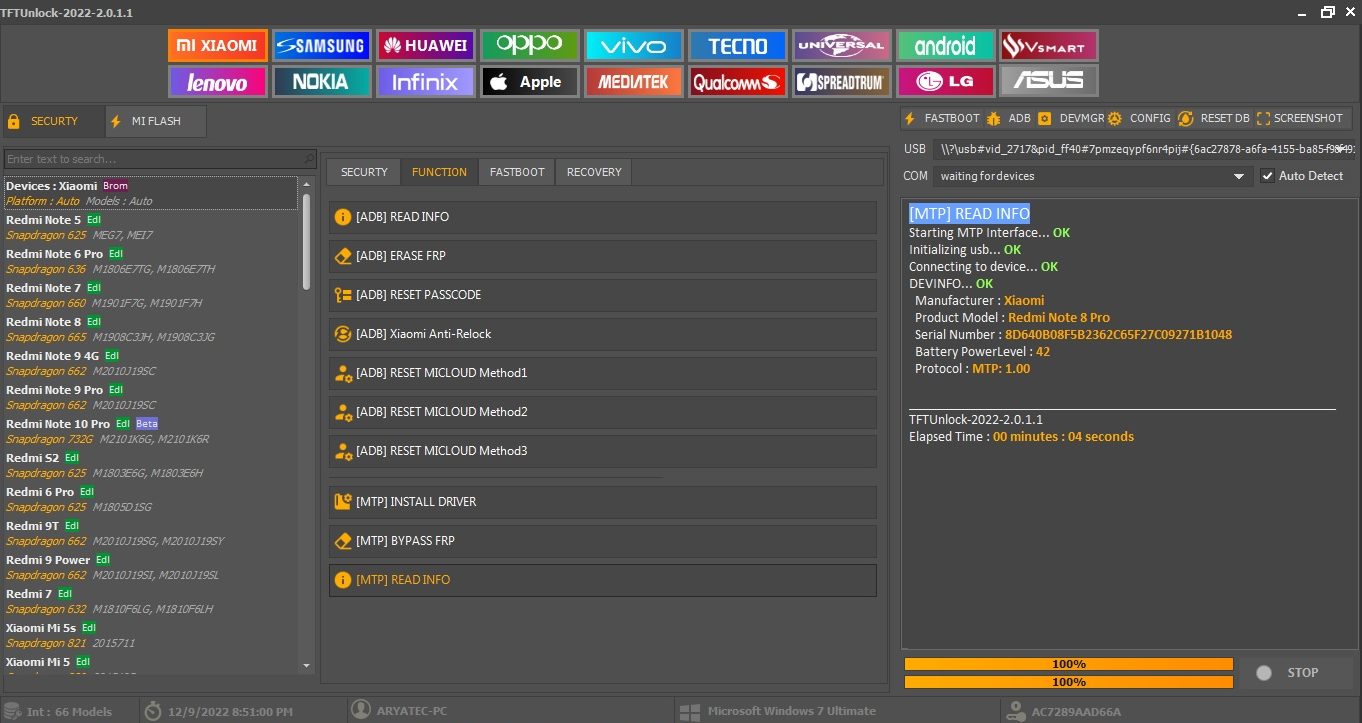Open the COM port dropdown

(1092, 176)
